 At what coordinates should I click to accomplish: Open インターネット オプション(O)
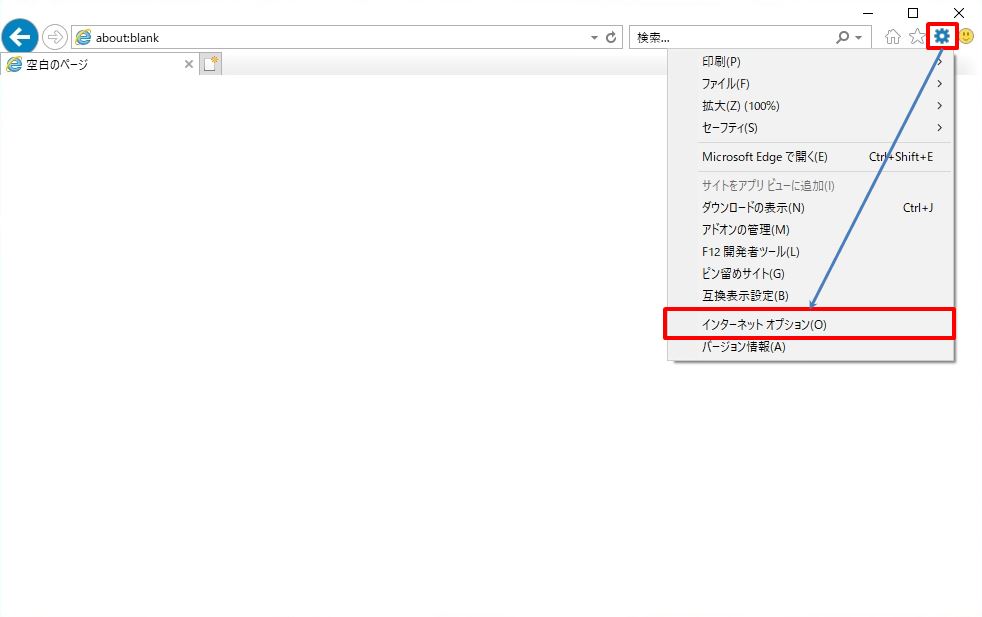[809, 324]
